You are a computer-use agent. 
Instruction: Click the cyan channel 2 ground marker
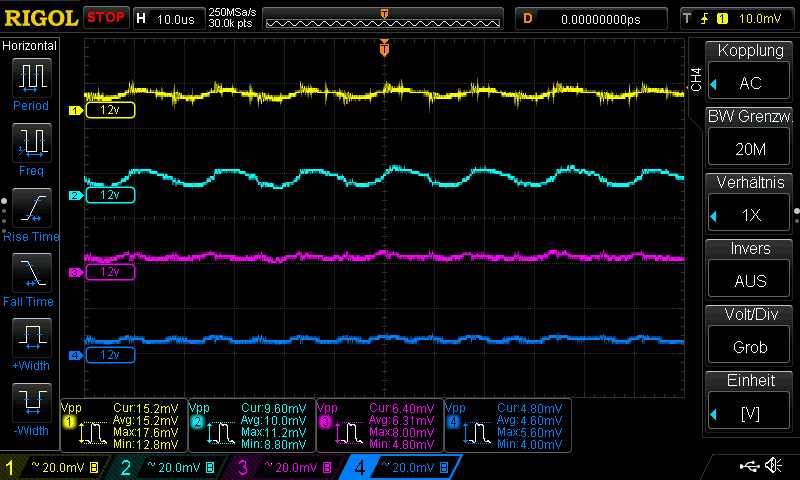click(76, 195)
